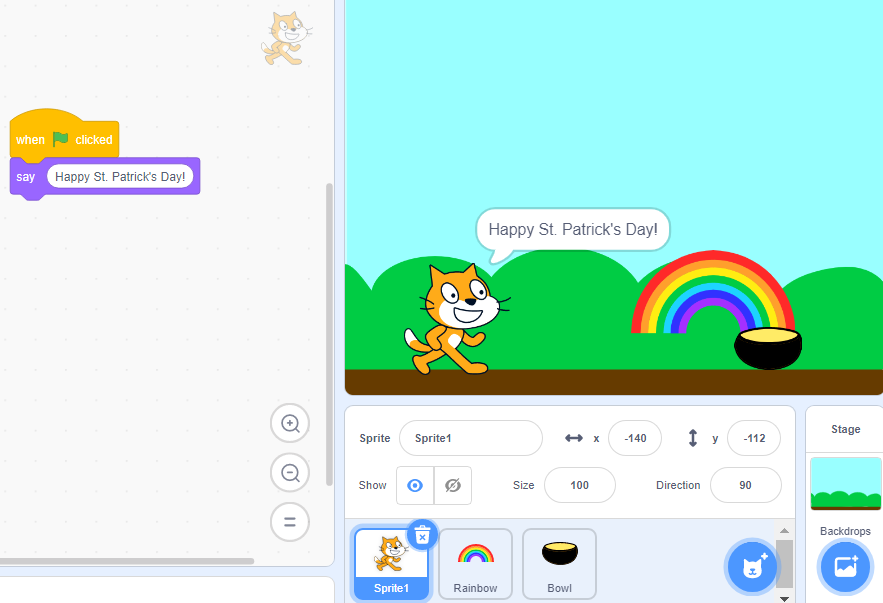Screen dimensions: 883x603
Task: Click the purple say block
Action: [x=105, y=177]
